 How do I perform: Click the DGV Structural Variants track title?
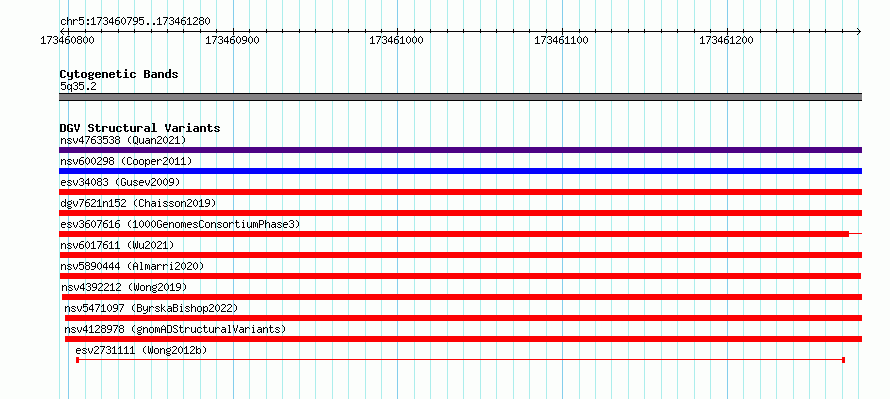[140, 128]
